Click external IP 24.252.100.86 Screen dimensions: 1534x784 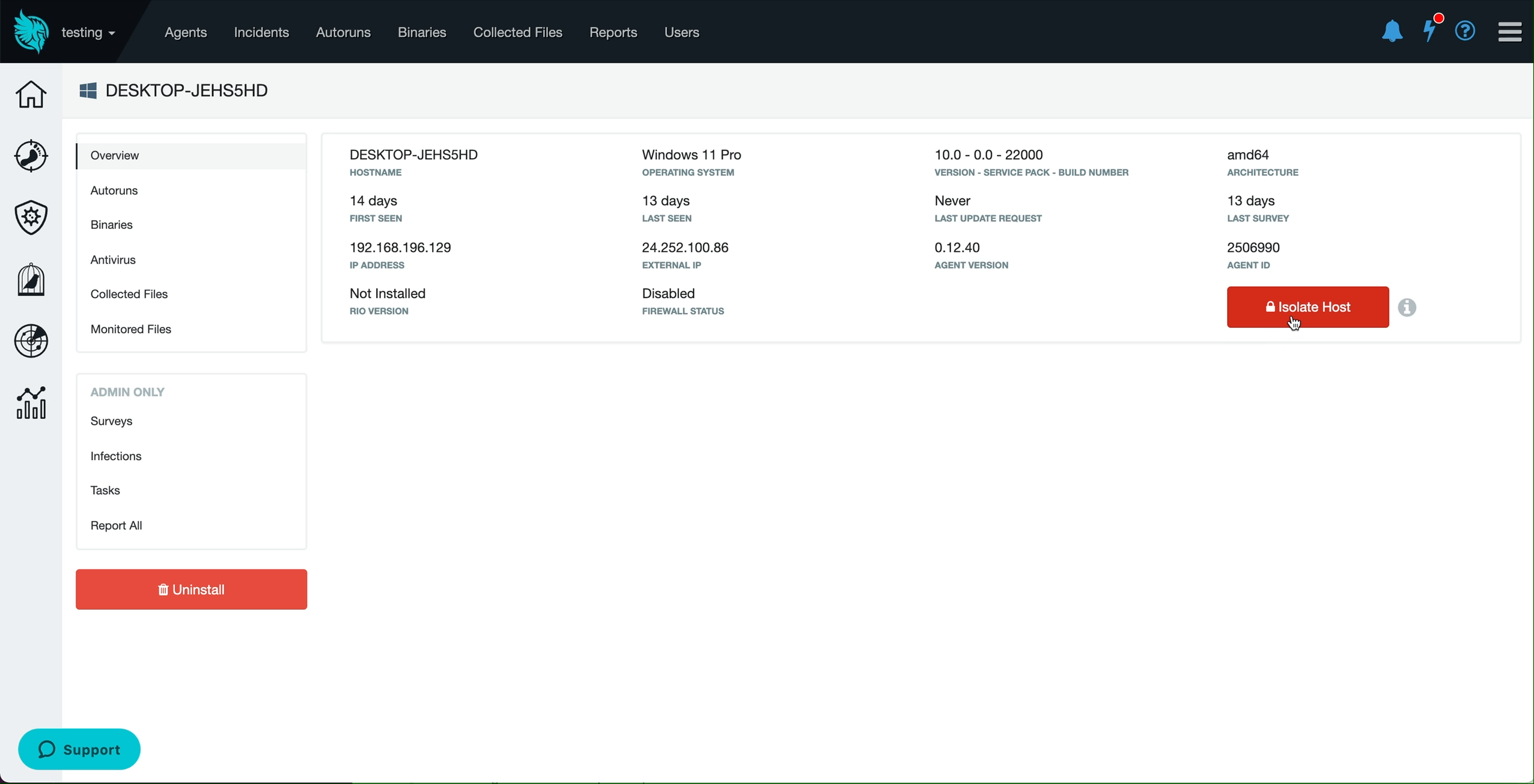click(685, 248)
